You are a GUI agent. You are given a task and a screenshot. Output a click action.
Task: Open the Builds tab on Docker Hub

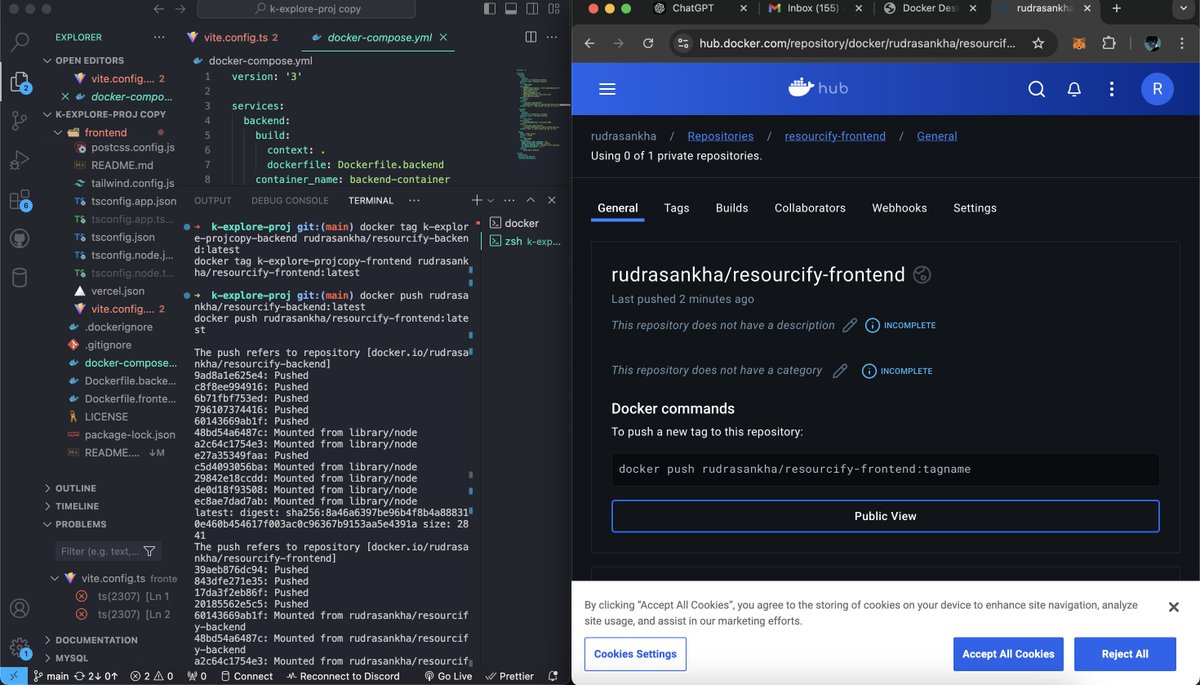click(732, 208)
